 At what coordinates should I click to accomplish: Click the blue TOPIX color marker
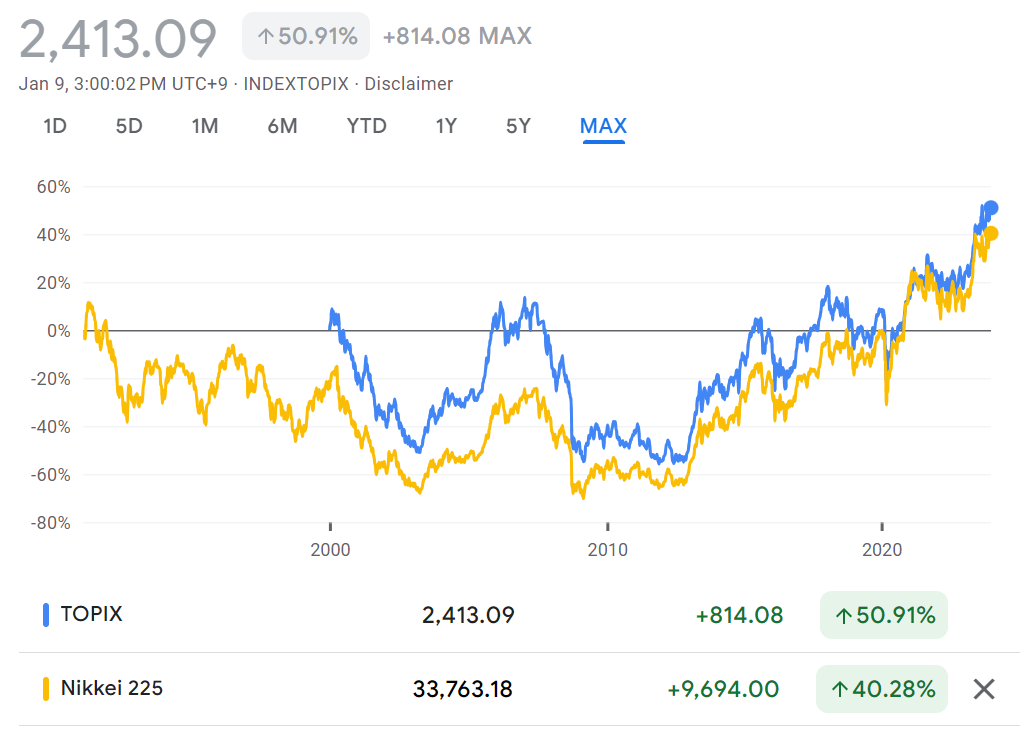click(x=45, y=615)
